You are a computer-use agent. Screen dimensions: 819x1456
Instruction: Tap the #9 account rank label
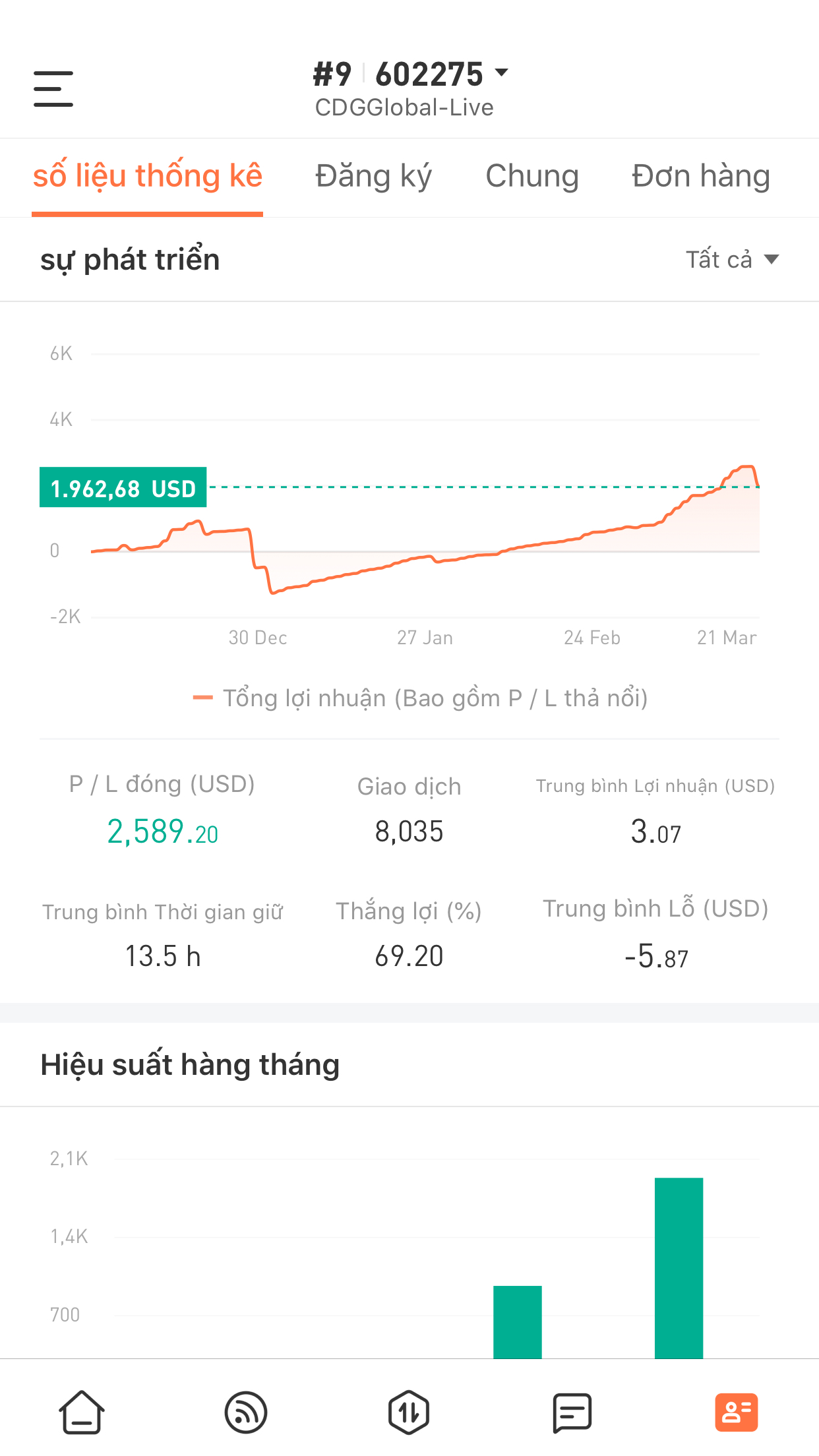click(332, 74)
